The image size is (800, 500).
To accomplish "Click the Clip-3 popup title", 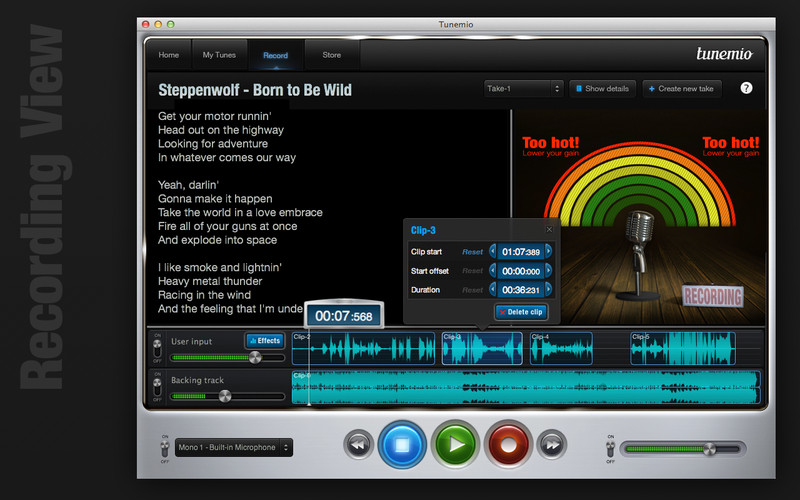I will (423, 230).
